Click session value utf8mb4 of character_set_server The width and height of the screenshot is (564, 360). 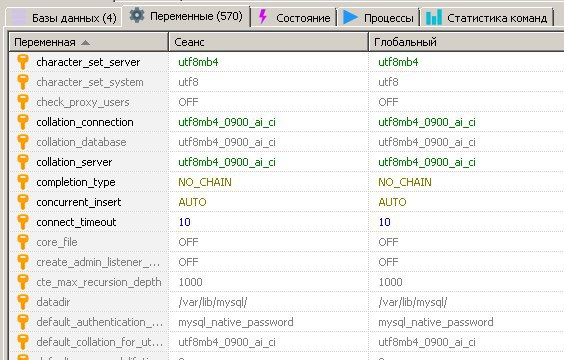tap(198, 62)
